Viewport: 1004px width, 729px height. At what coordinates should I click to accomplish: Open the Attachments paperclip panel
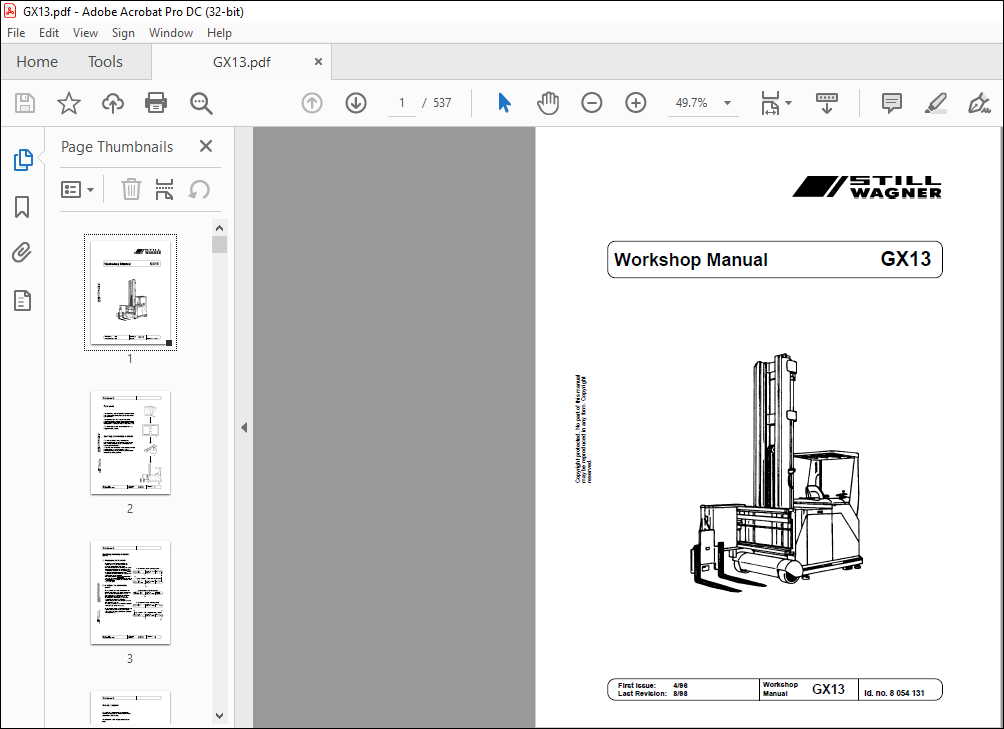(x=22, y=253)
